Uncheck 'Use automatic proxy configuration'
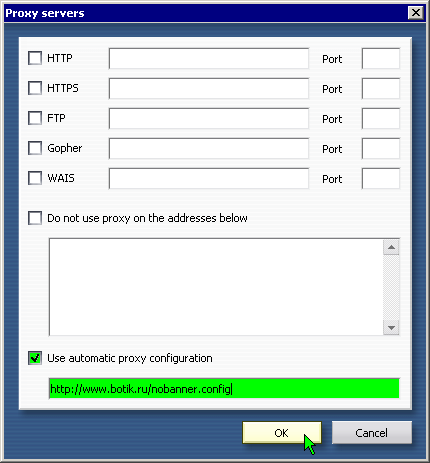430x463 pixels. 35,358
